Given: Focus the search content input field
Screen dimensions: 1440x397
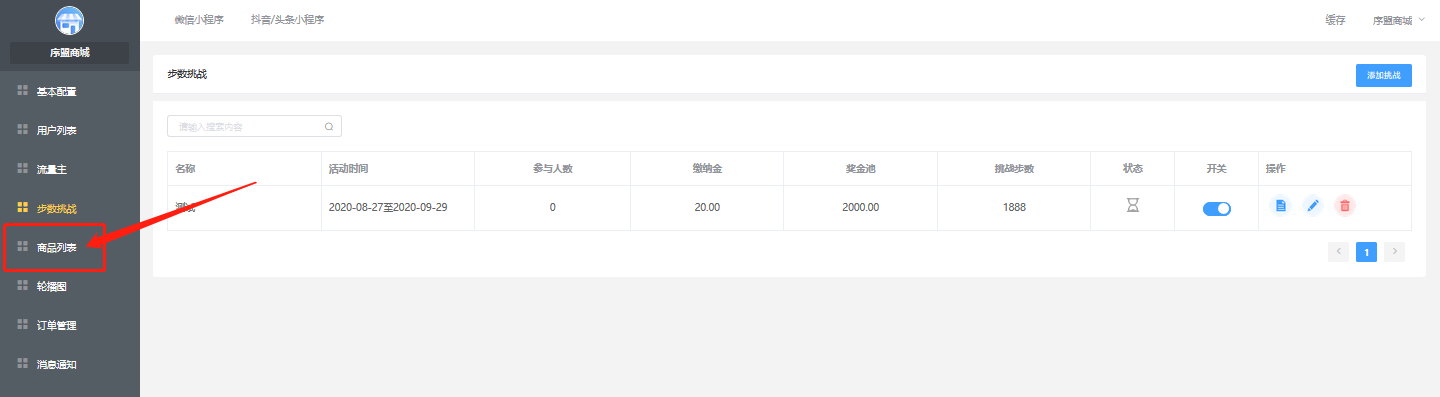Looking at the screenshot, I should click(254, 126).
